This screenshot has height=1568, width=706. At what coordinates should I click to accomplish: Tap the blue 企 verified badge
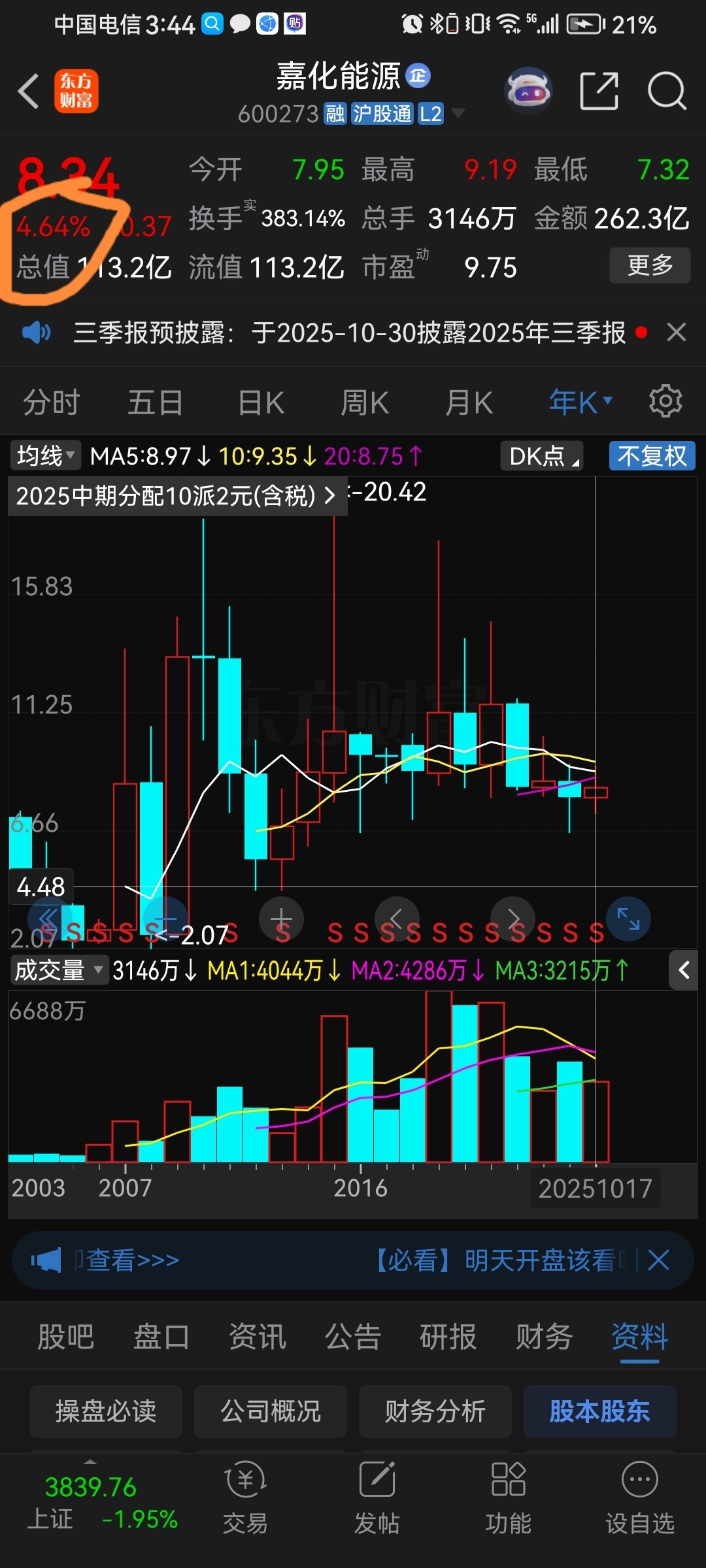click(x=418, y=76)
